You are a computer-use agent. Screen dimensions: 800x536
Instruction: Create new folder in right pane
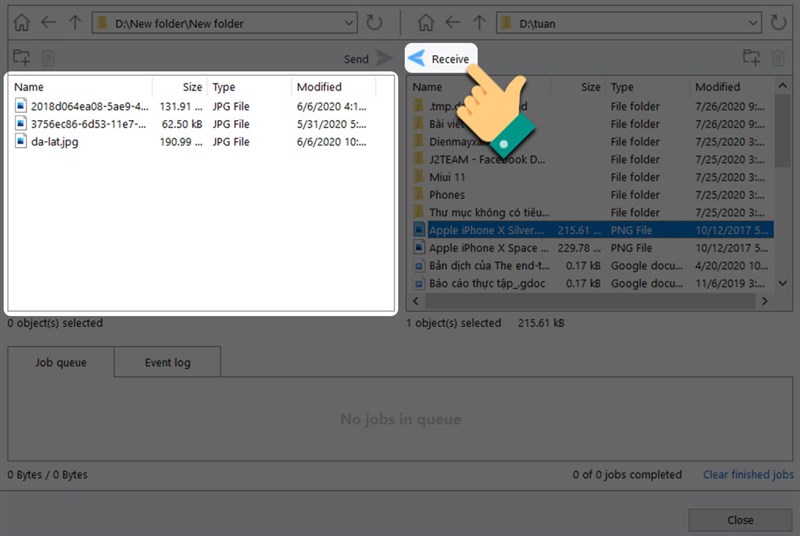pos(752,58)
